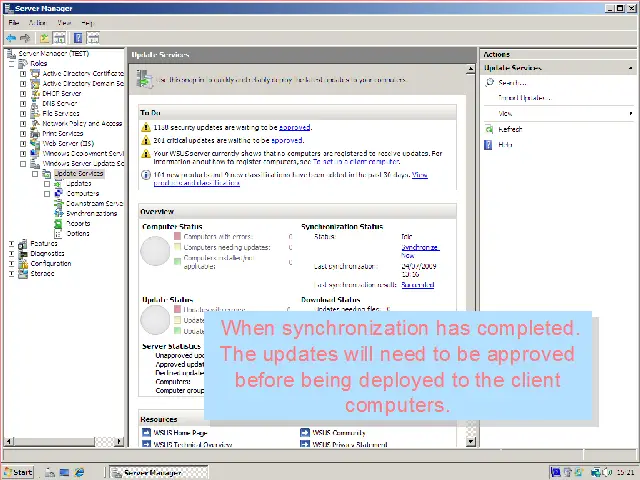Open the WSUS Community arrow icon
This screenshot has height=480, width=640.
(304, 432)
